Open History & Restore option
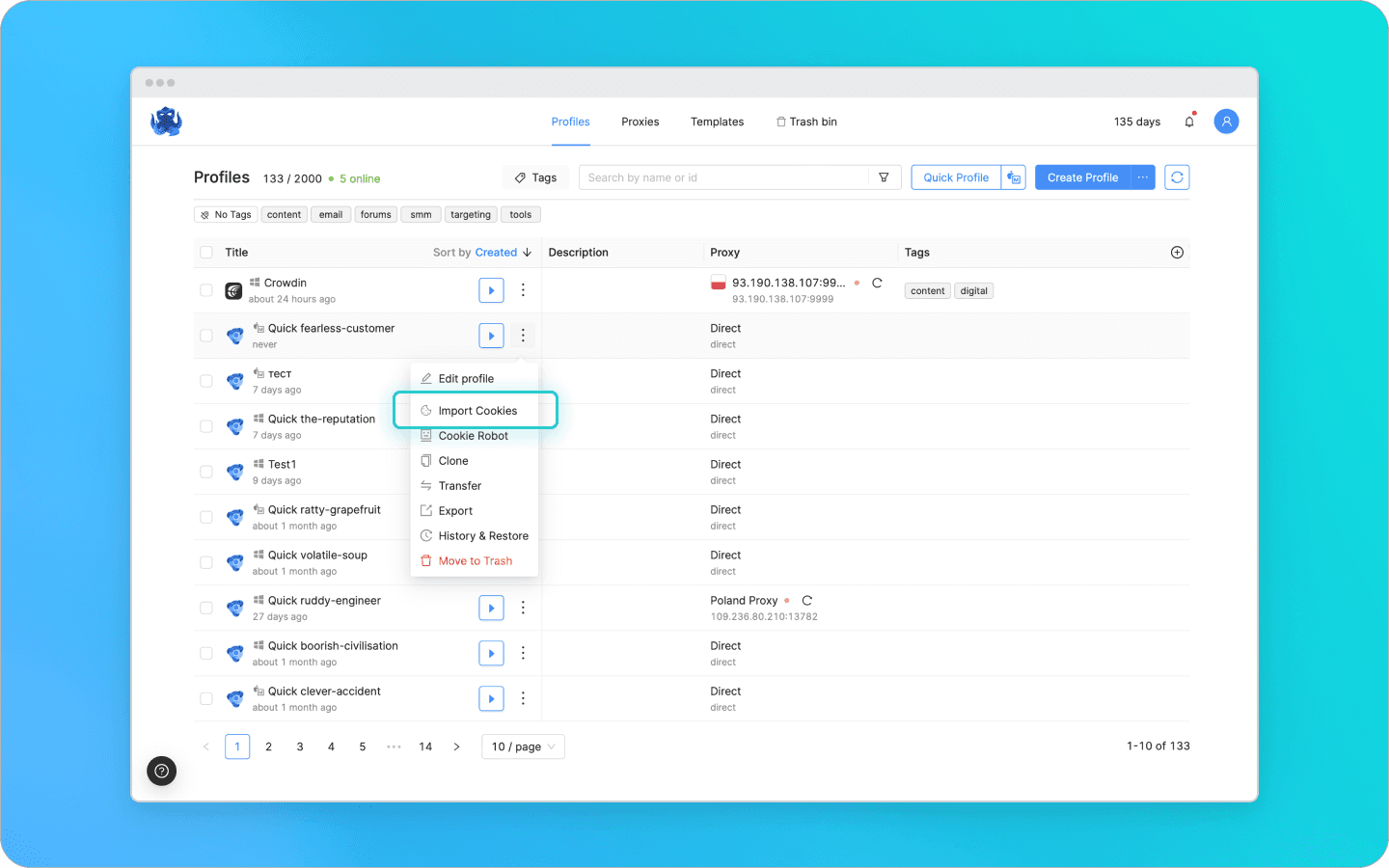Image resolution: width=1389 pixels, height=868 pixels. (475, 536)
